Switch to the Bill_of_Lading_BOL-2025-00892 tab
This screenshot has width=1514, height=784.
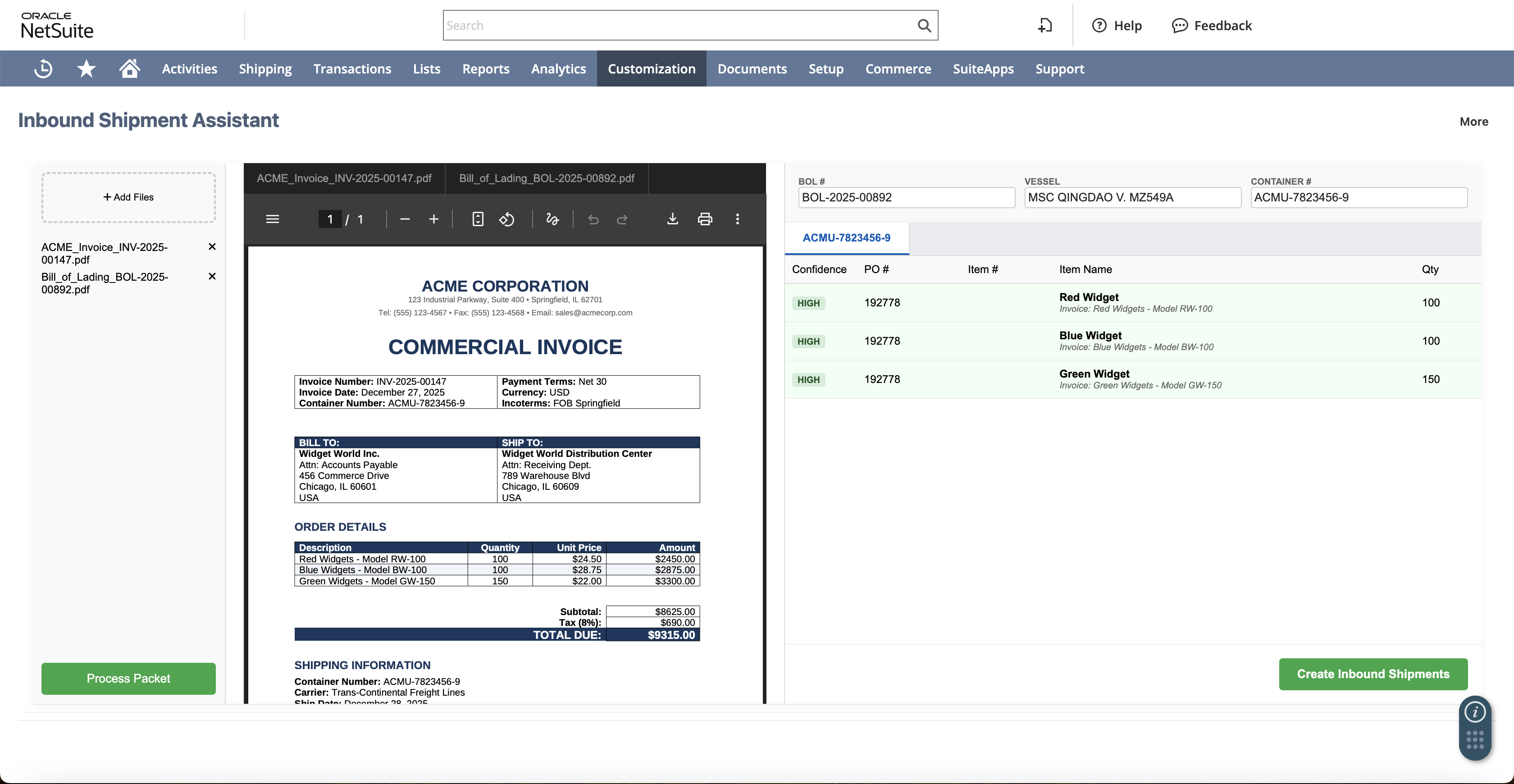[547, 178]
